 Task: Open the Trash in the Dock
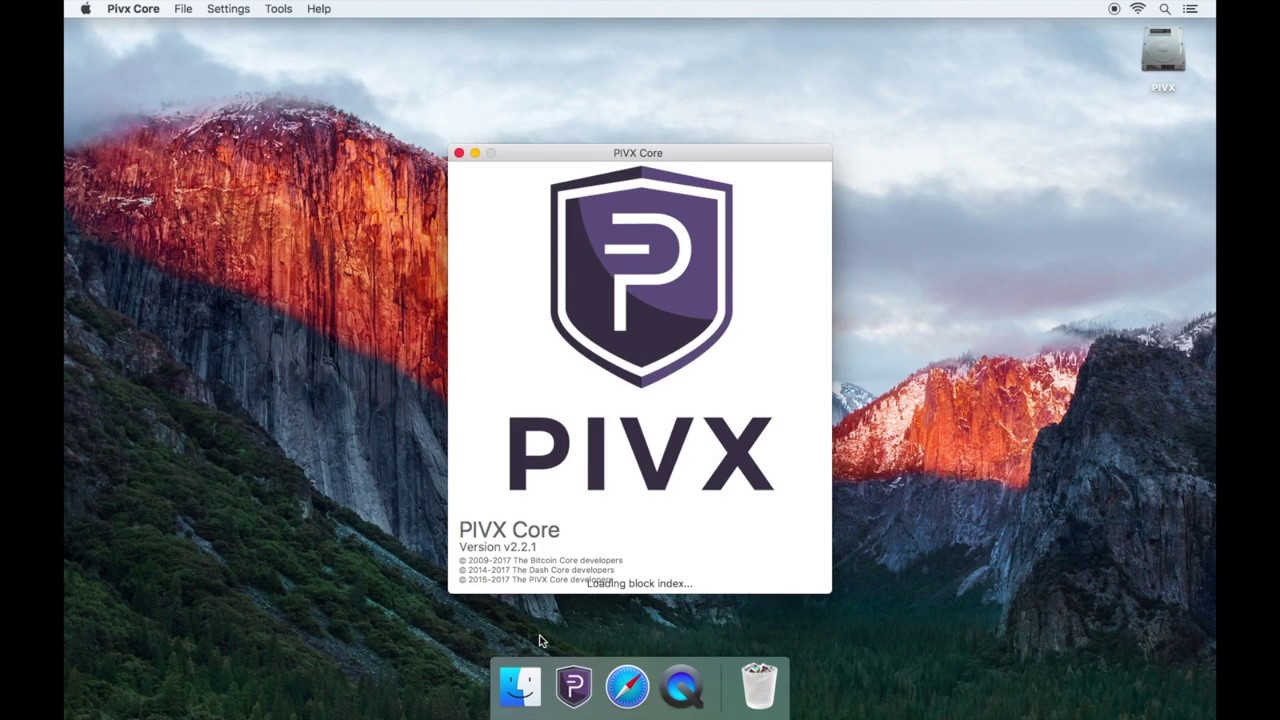759,687
